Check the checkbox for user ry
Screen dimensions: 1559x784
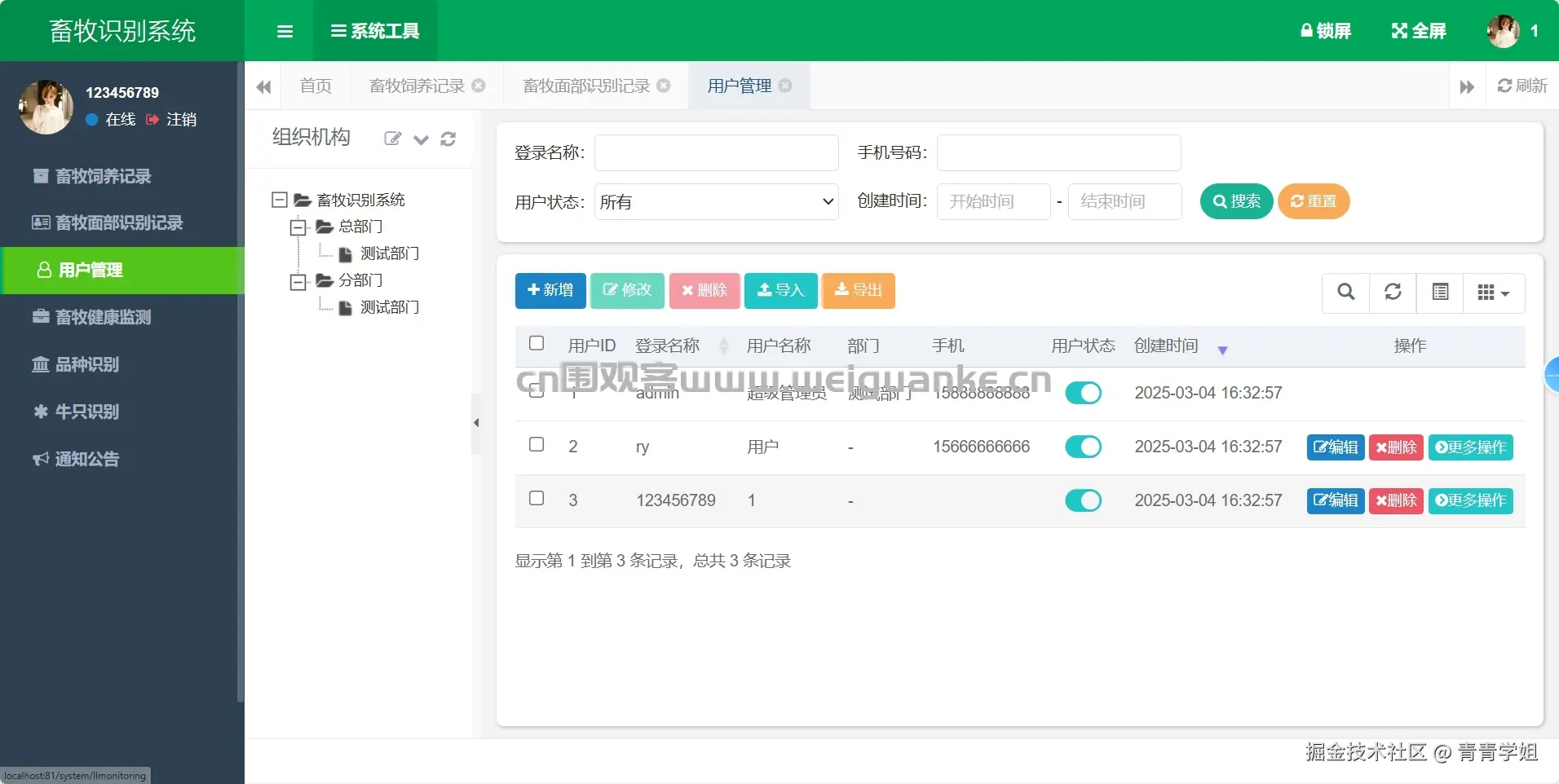537,444
